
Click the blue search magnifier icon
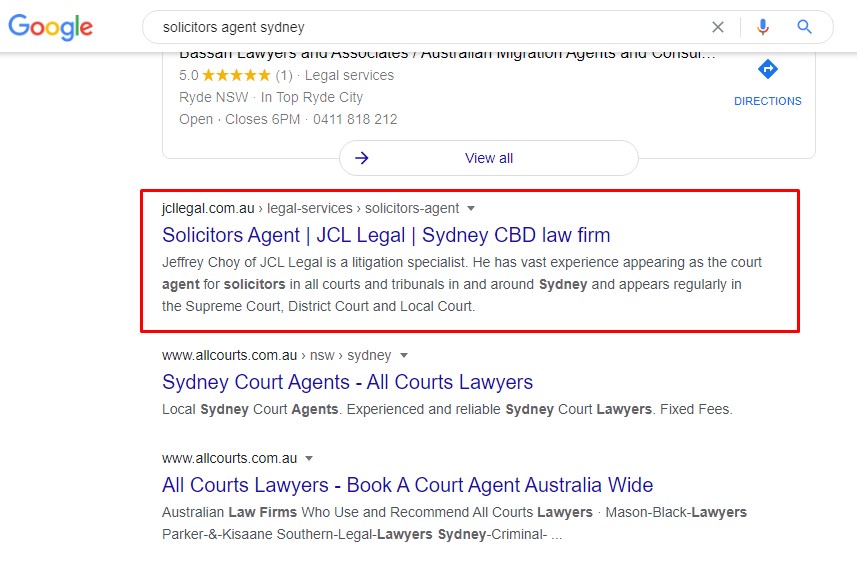click(x=804, y=27)
